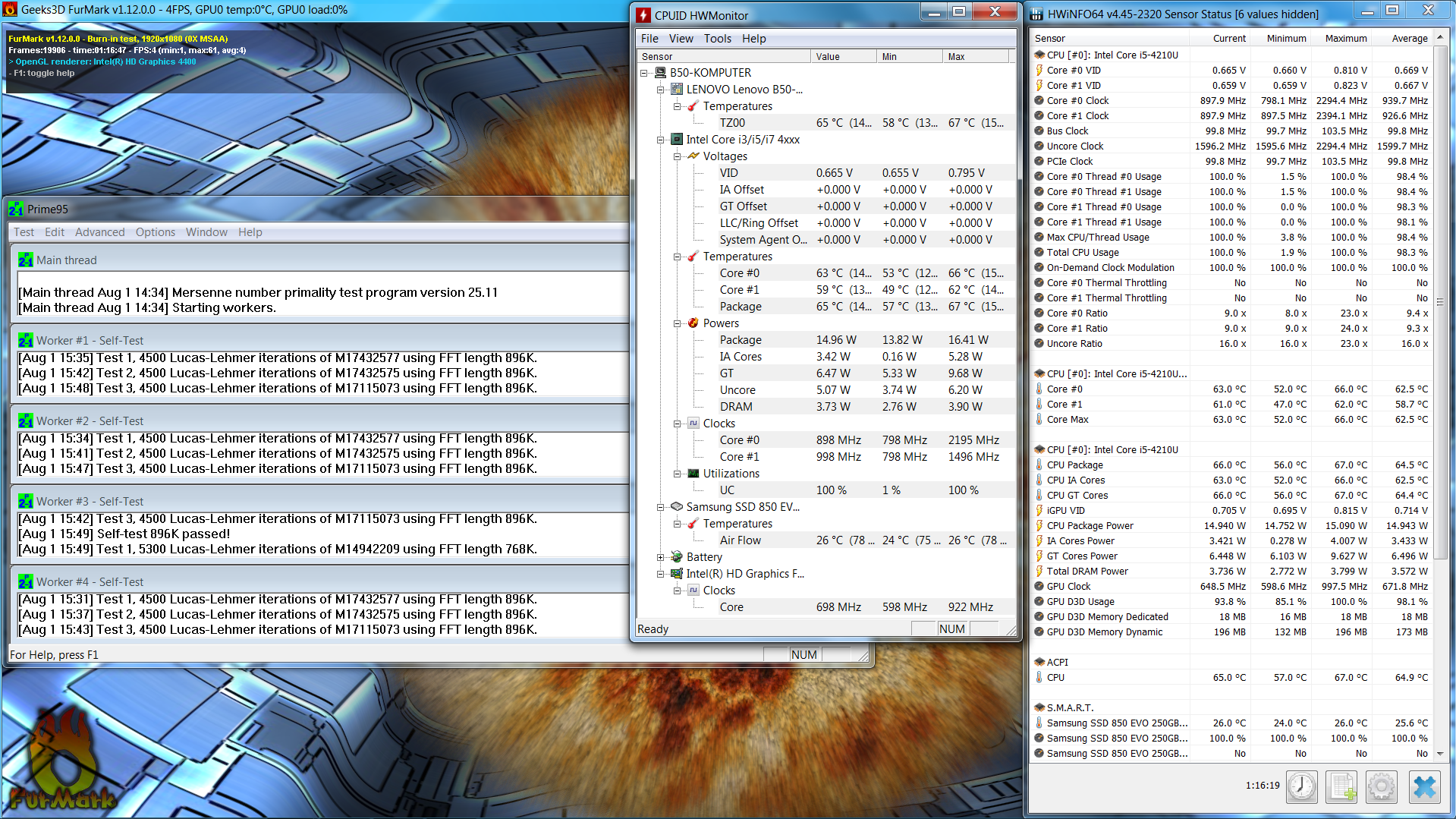
Task: Open the File menu in HWMonitor
Action: (x=649, y=39)
